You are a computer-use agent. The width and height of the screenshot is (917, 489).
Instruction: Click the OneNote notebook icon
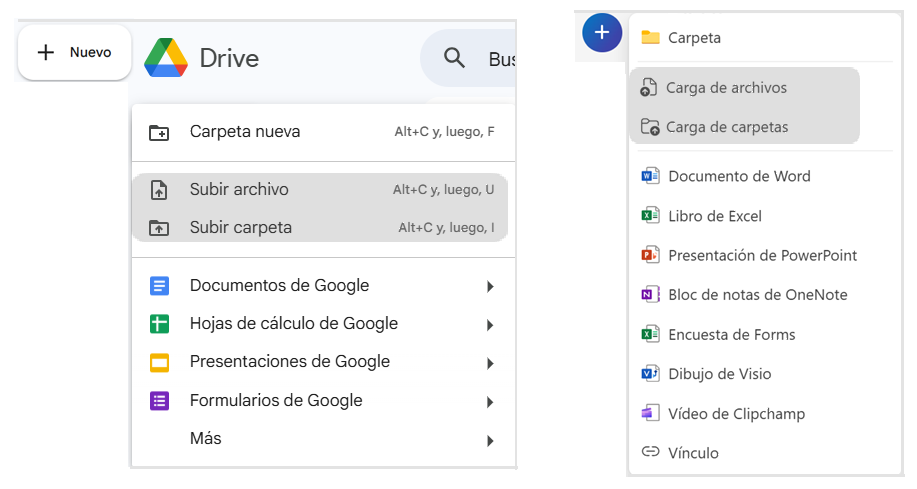click(650, 295)
